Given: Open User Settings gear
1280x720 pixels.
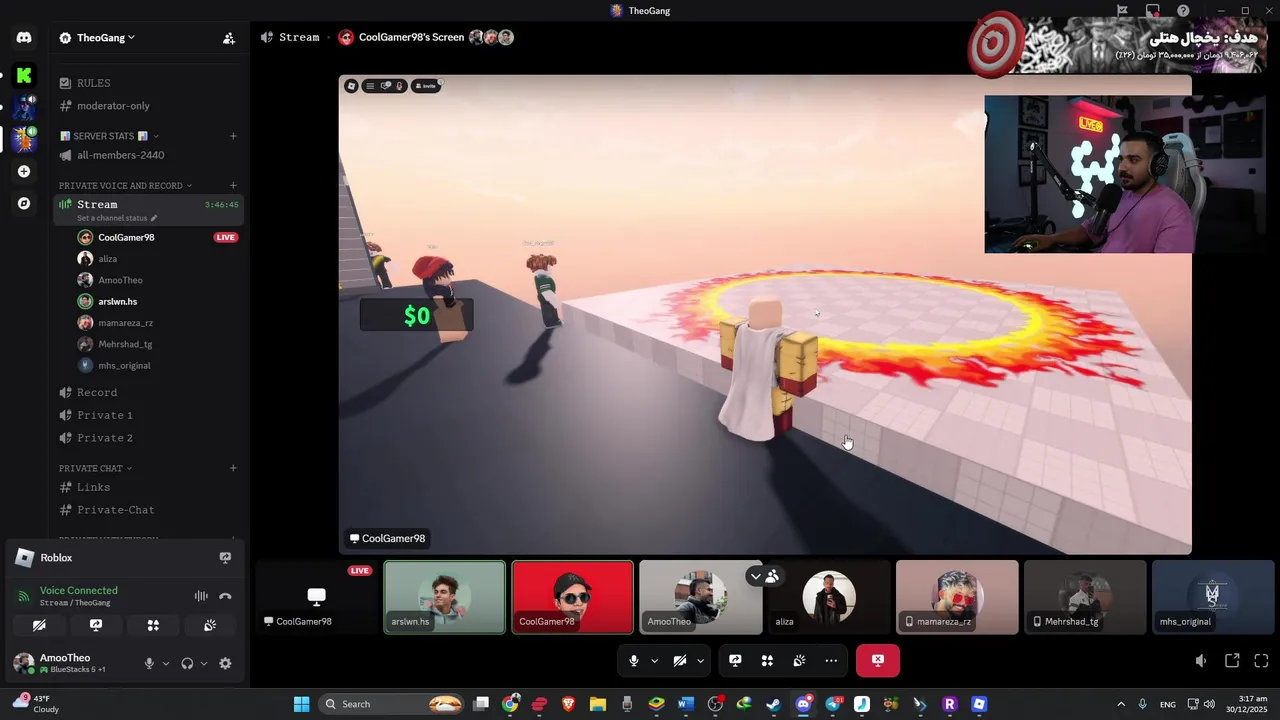Looking at the screenshot, I should (x=225, y=663).
